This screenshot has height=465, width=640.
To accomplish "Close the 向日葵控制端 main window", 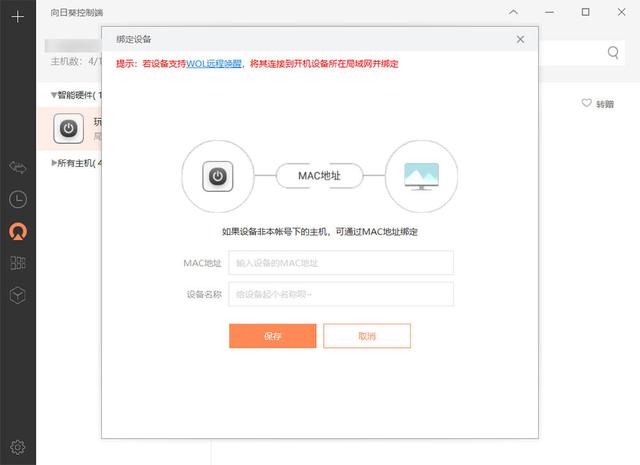I will tap(621, 12).
